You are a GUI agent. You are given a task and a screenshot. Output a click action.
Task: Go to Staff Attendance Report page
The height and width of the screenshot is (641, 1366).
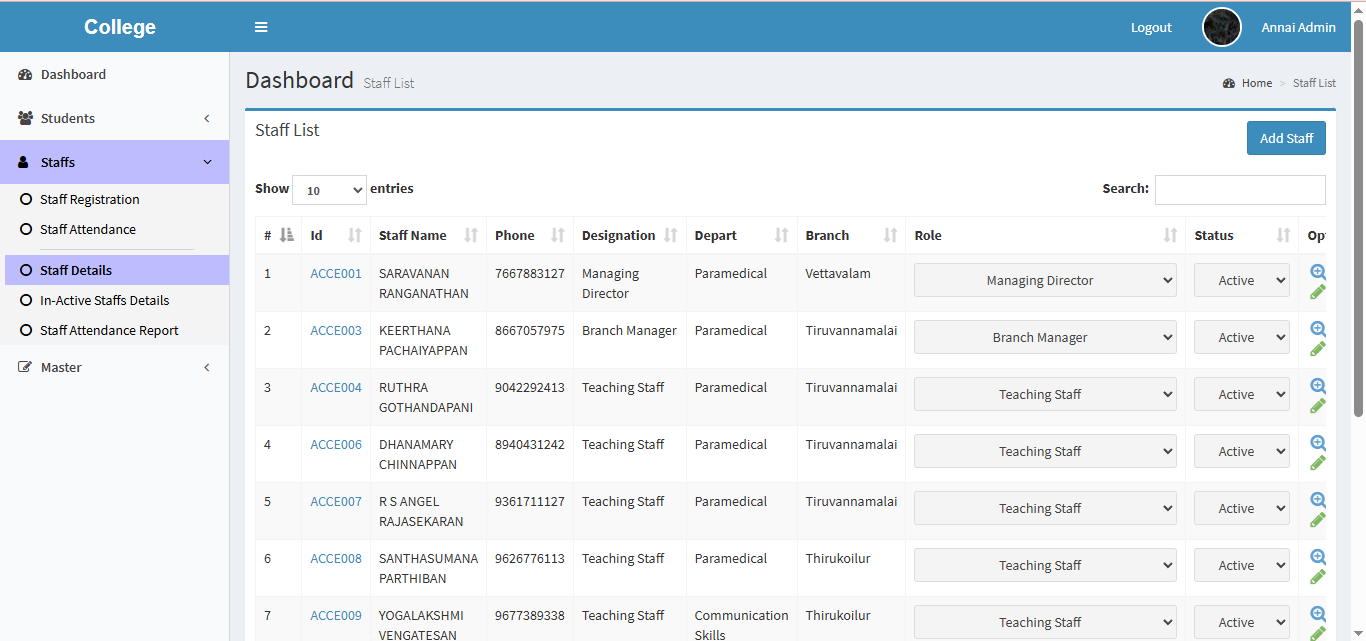click(x=109, y=331)
